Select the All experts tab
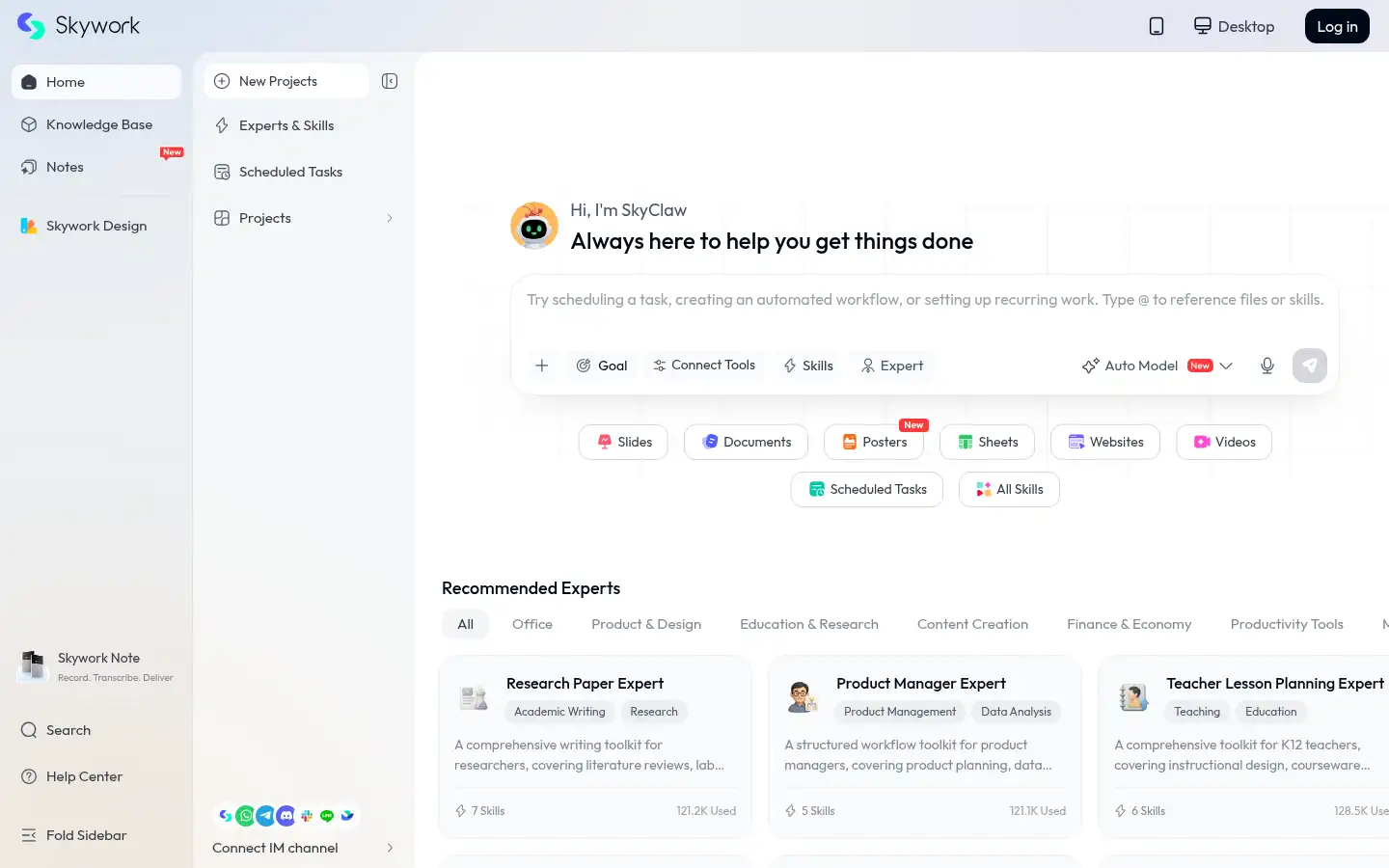Image resolution: width=1389 pixels, height=868 pixels. coord(465,624)
